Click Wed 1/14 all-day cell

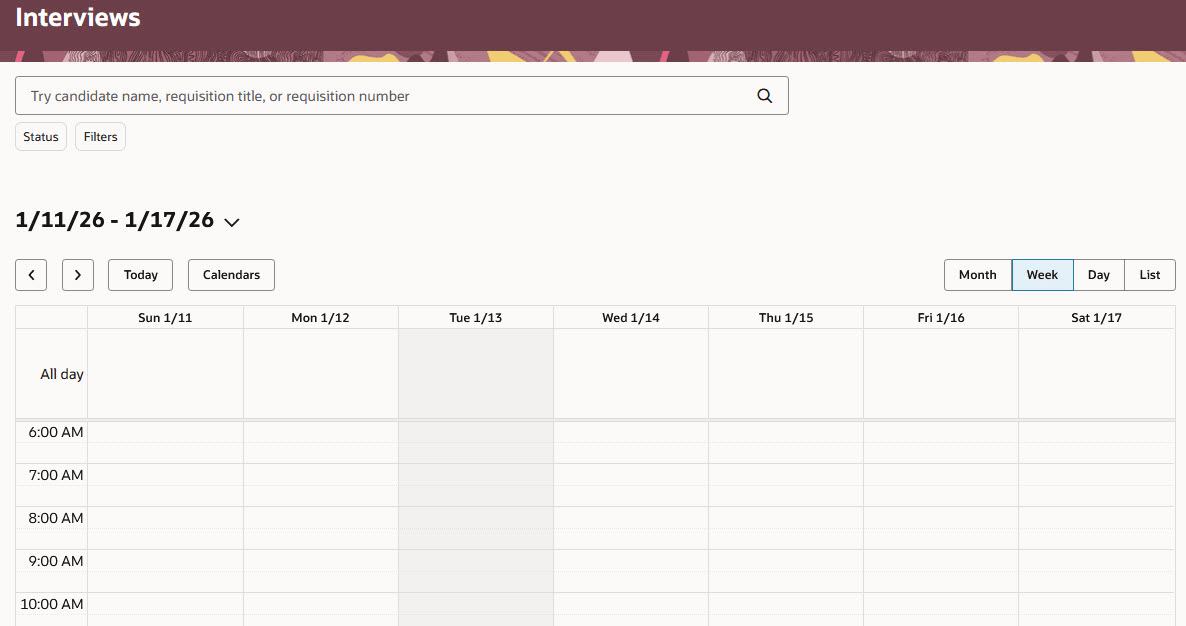click(631, 374)
